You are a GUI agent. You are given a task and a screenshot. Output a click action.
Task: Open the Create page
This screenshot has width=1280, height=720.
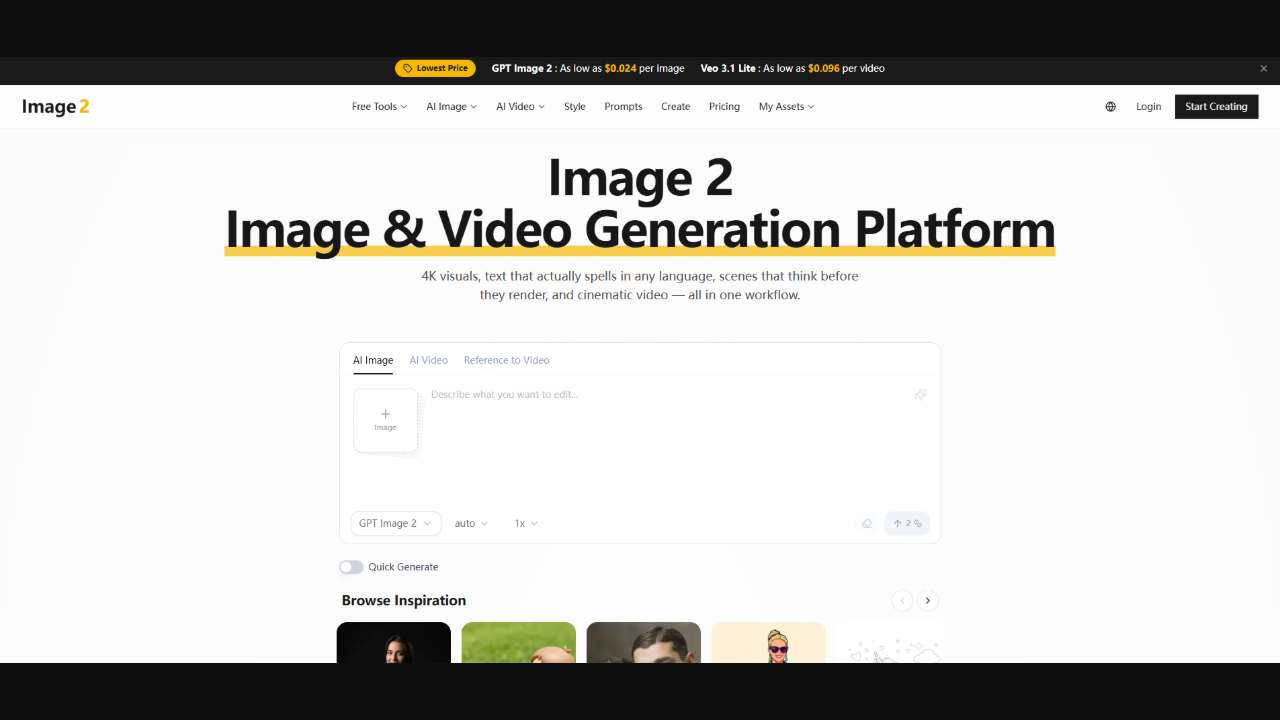[675, 106]
